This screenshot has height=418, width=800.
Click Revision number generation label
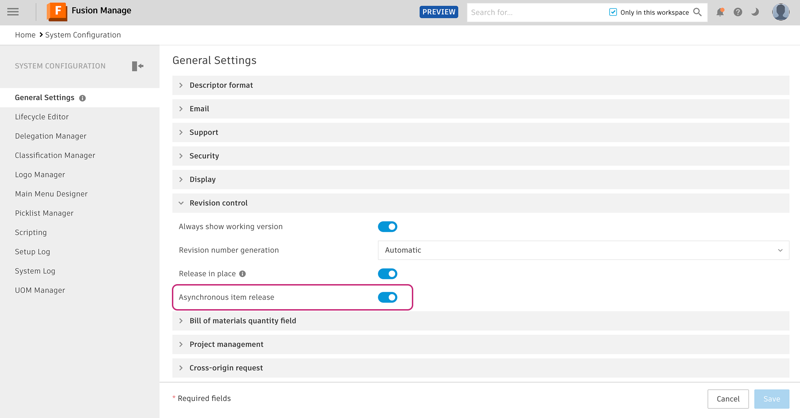coord(229,250)
